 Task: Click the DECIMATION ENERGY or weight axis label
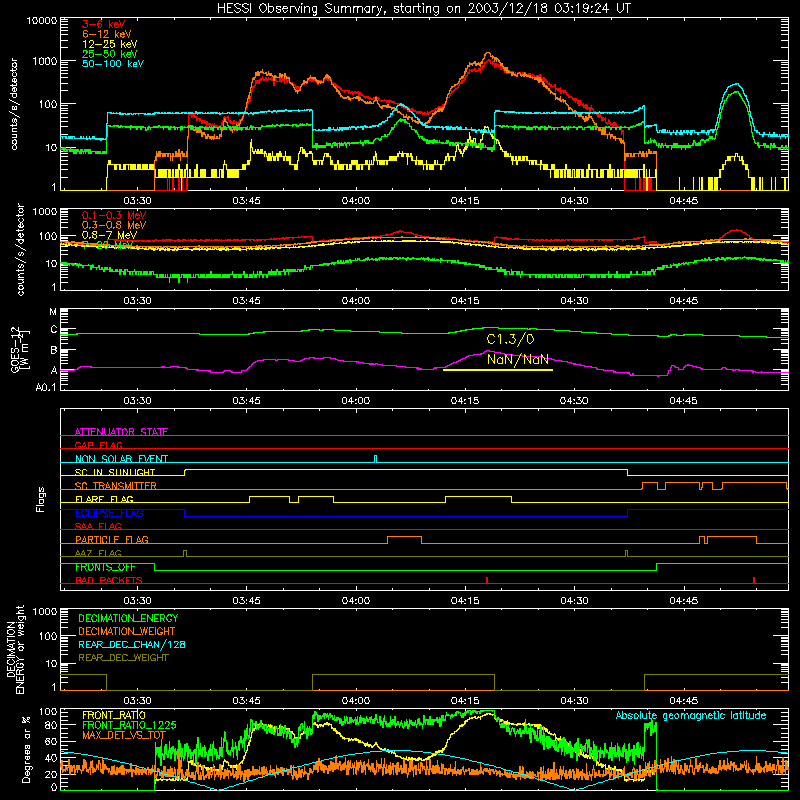coord(15,649)
